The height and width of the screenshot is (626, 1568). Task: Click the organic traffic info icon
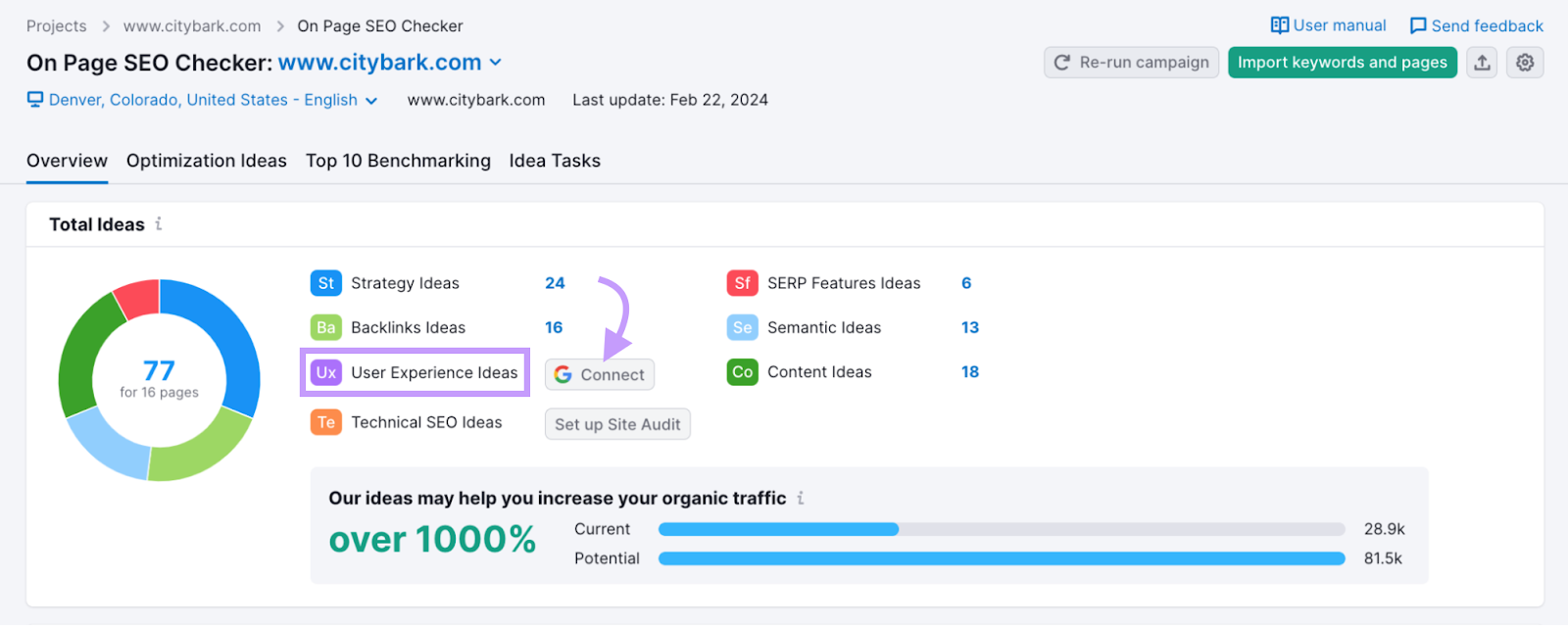tap(801, 498)
